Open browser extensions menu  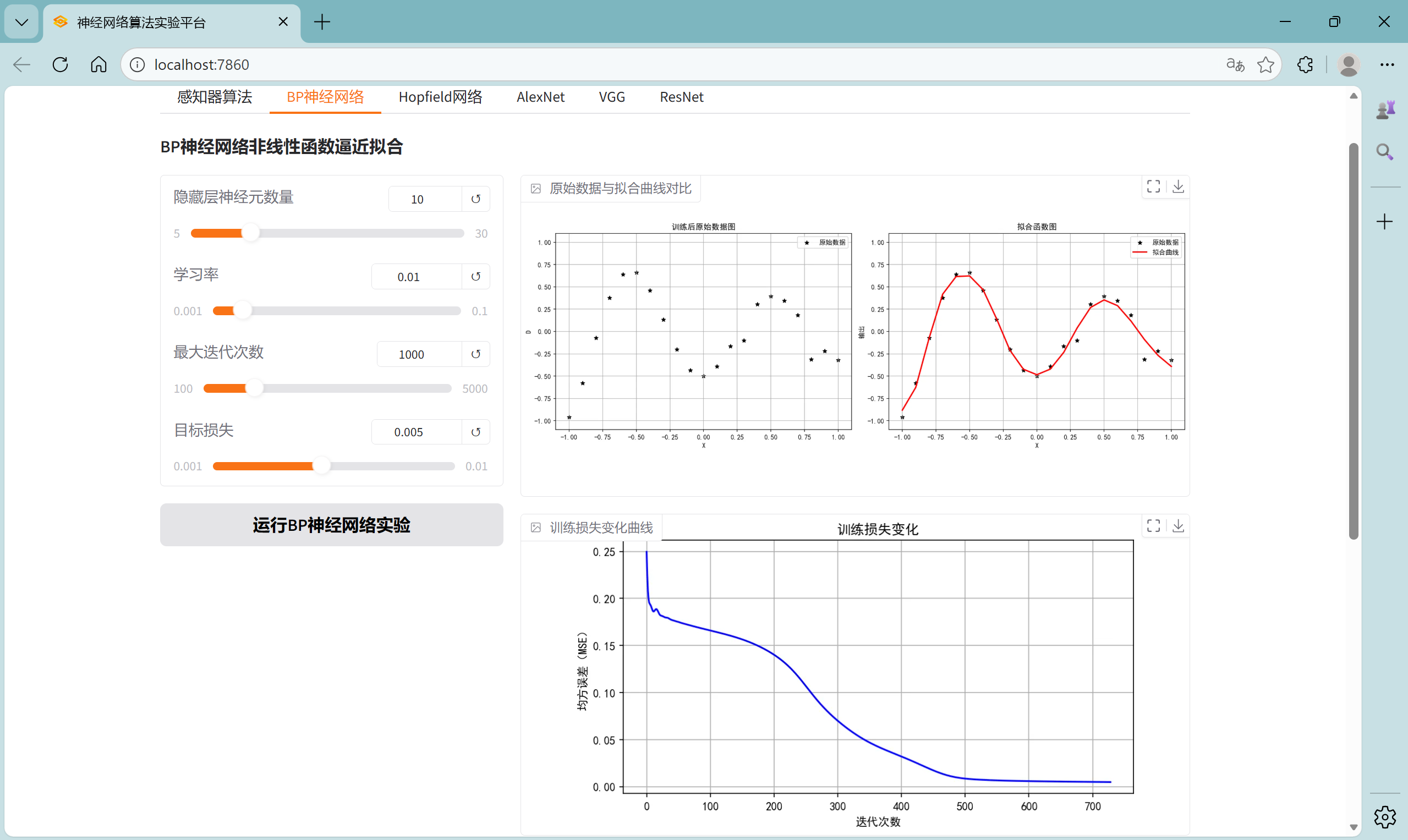pyautogui.click(x=1305, y=64)
